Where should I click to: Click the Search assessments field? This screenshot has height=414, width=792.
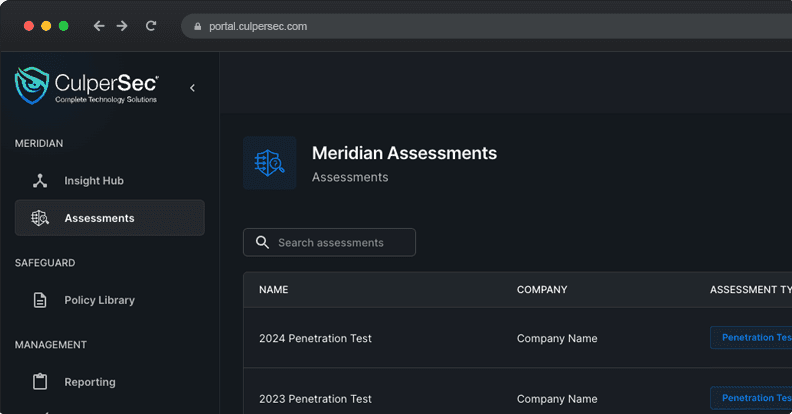click(329, 242)
